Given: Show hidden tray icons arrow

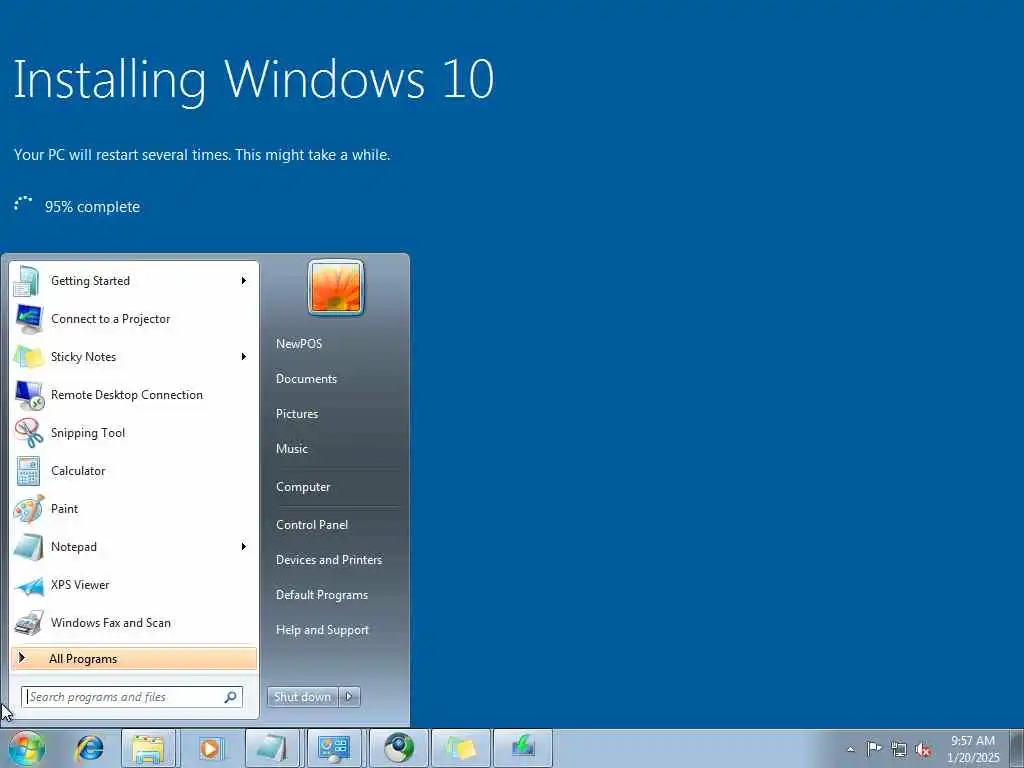Looking at the screenshot, I should click(x=850, y=749).
